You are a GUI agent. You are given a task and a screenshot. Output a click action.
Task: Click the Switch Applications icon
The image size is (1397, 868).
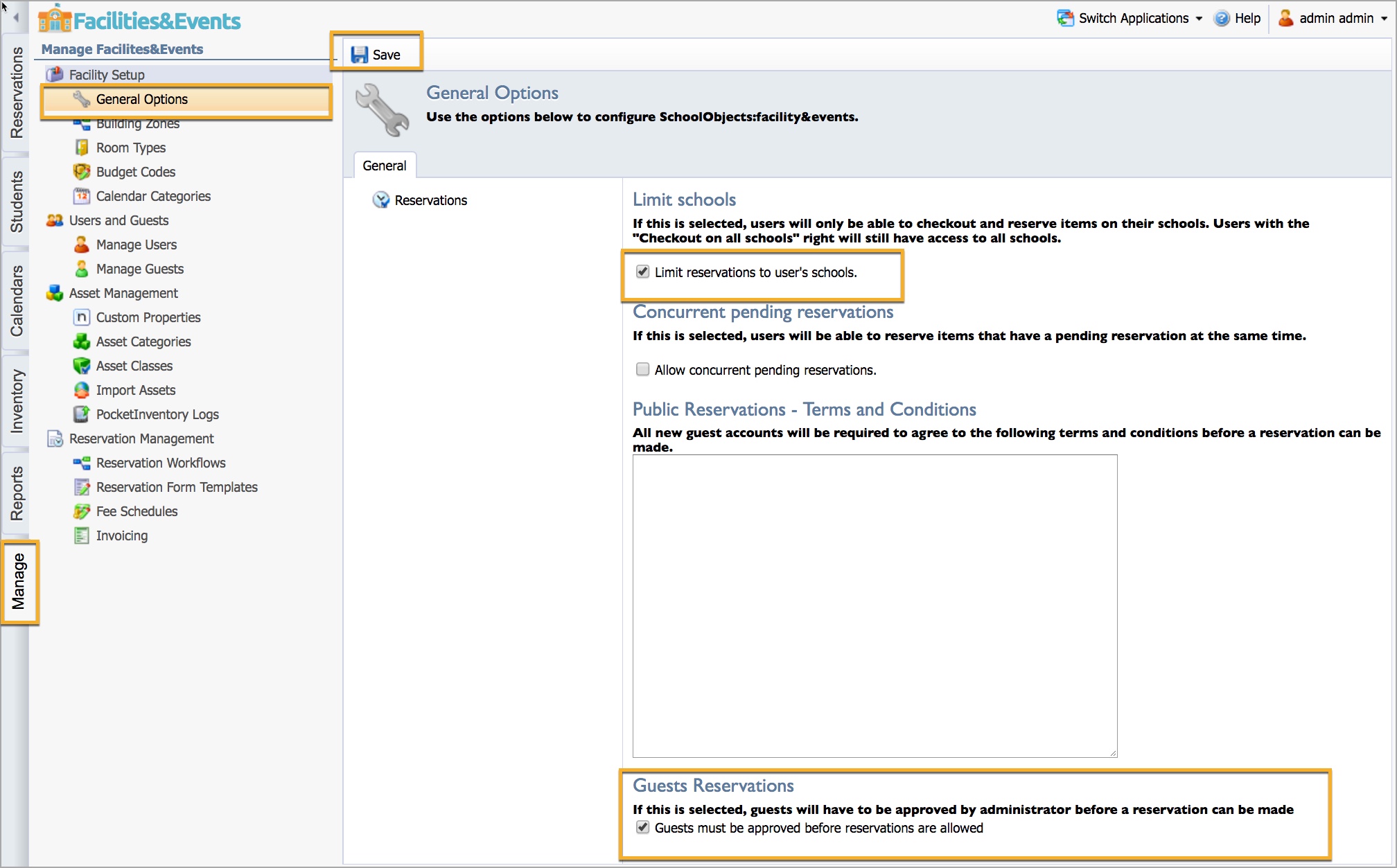(1065, 18)
